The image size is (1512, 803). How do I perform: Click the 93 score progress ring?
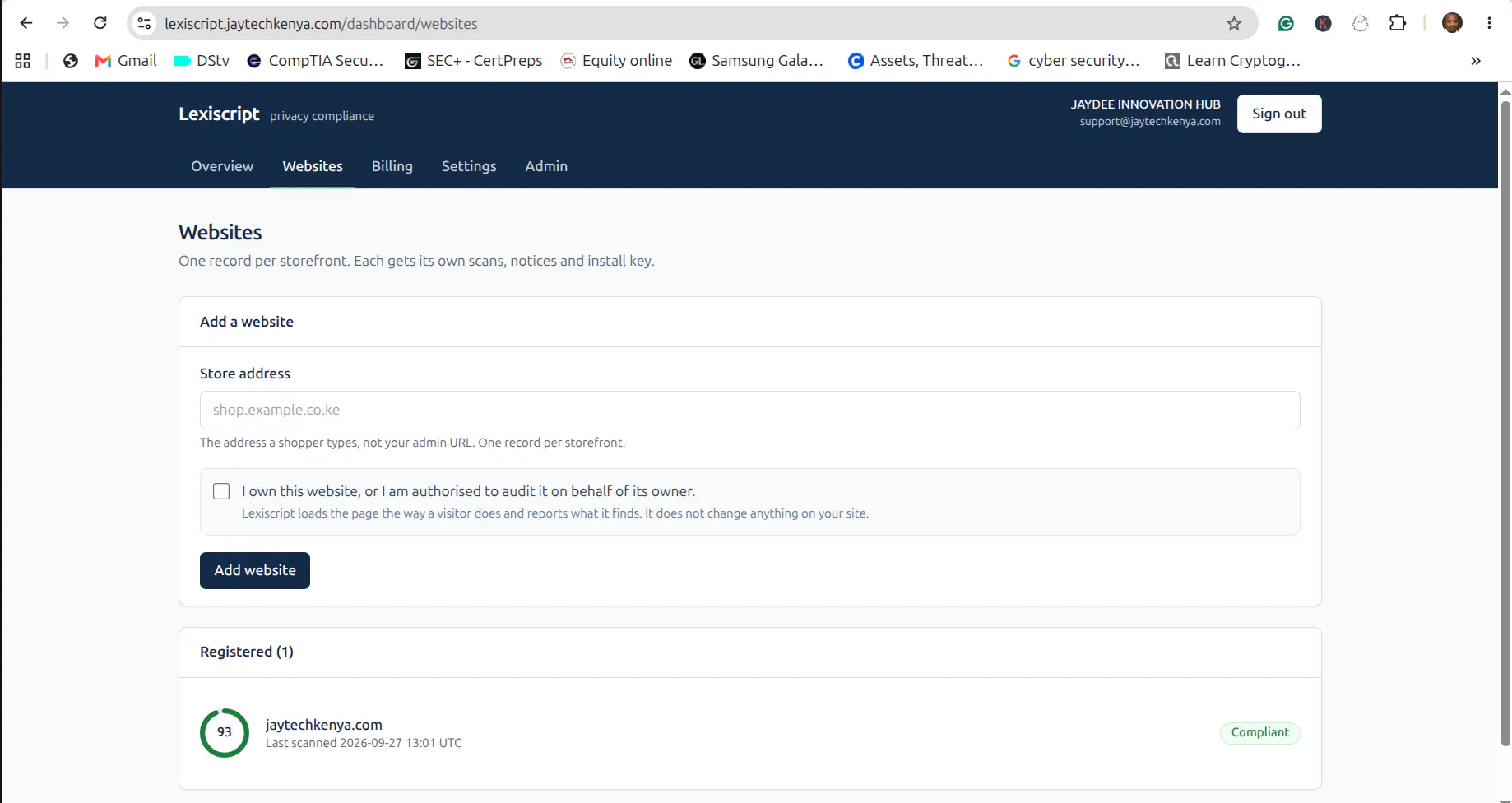point(225,733)
